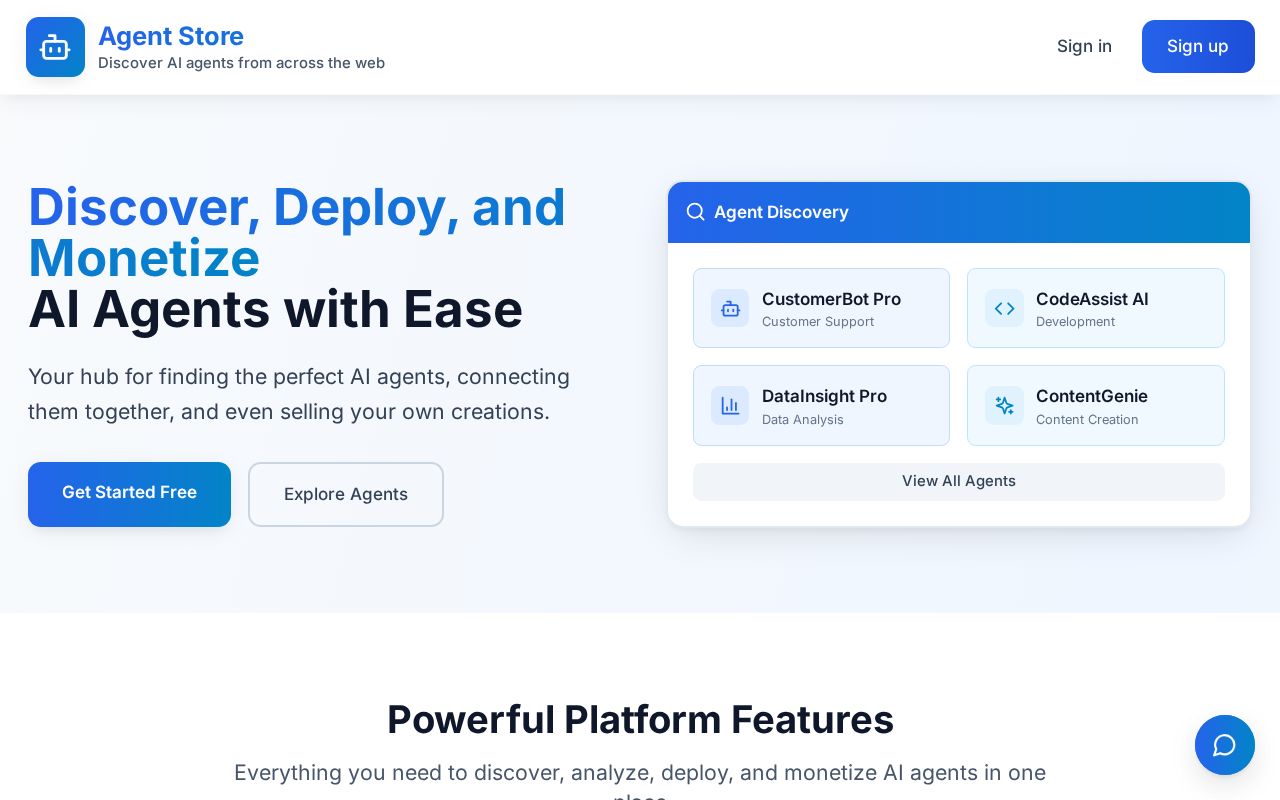Click the 'Development' category label
Screen dimensions: 1280x800
tap(1075, 322)
